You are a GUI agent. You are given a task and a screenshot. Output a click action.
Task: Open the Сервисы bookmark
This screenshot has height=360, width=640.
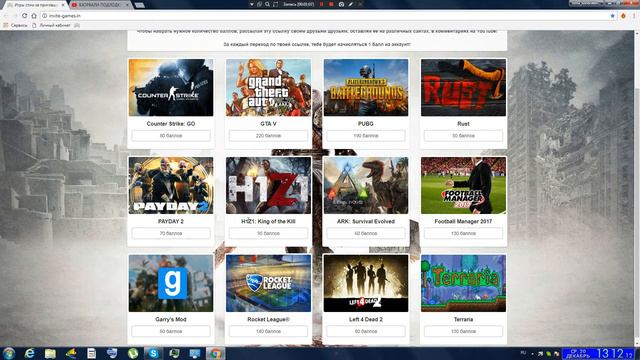pos(16,25)
